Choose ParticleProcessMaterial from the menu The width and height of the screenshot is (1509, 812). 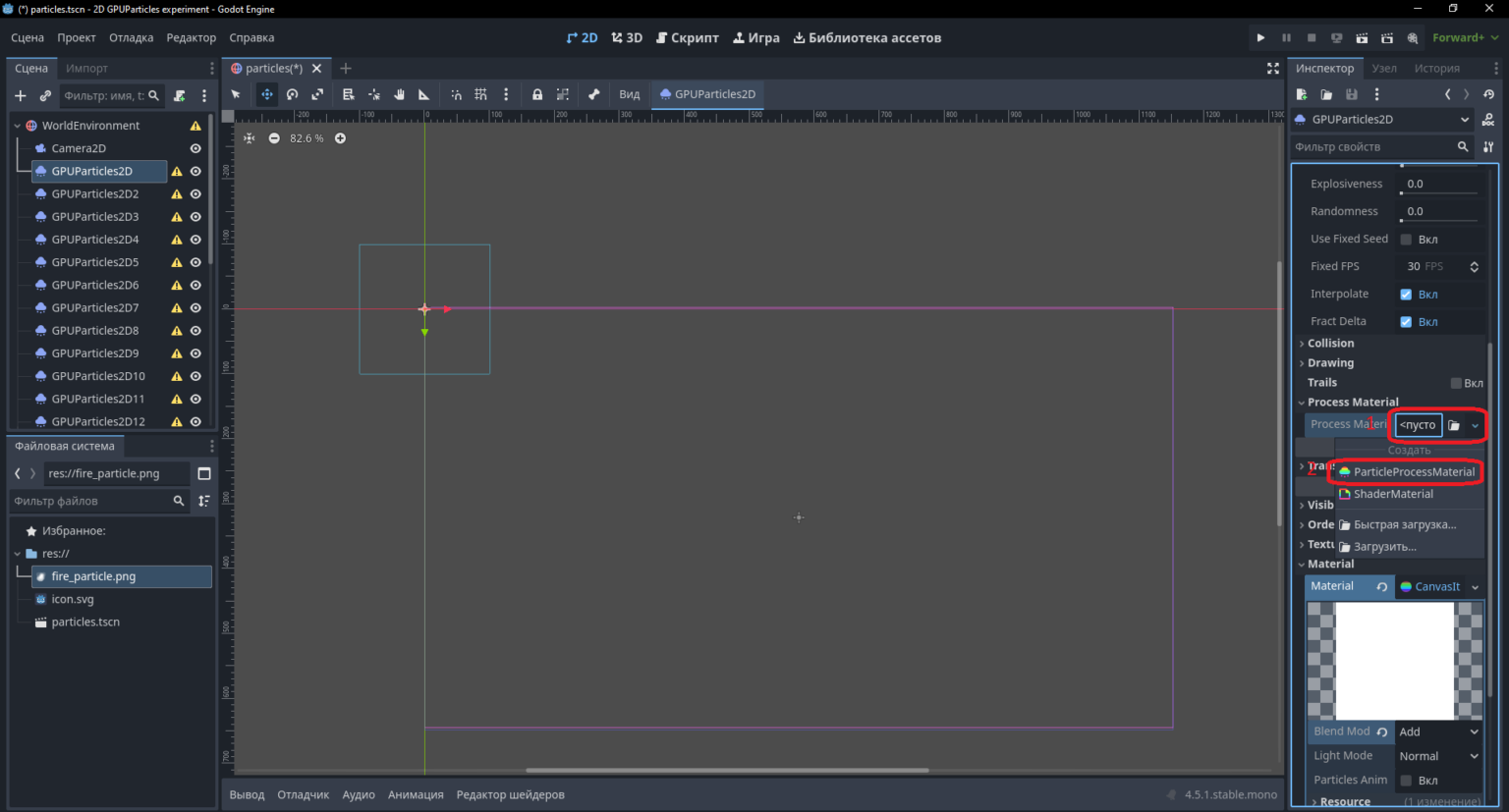[x=1407, y=472]
